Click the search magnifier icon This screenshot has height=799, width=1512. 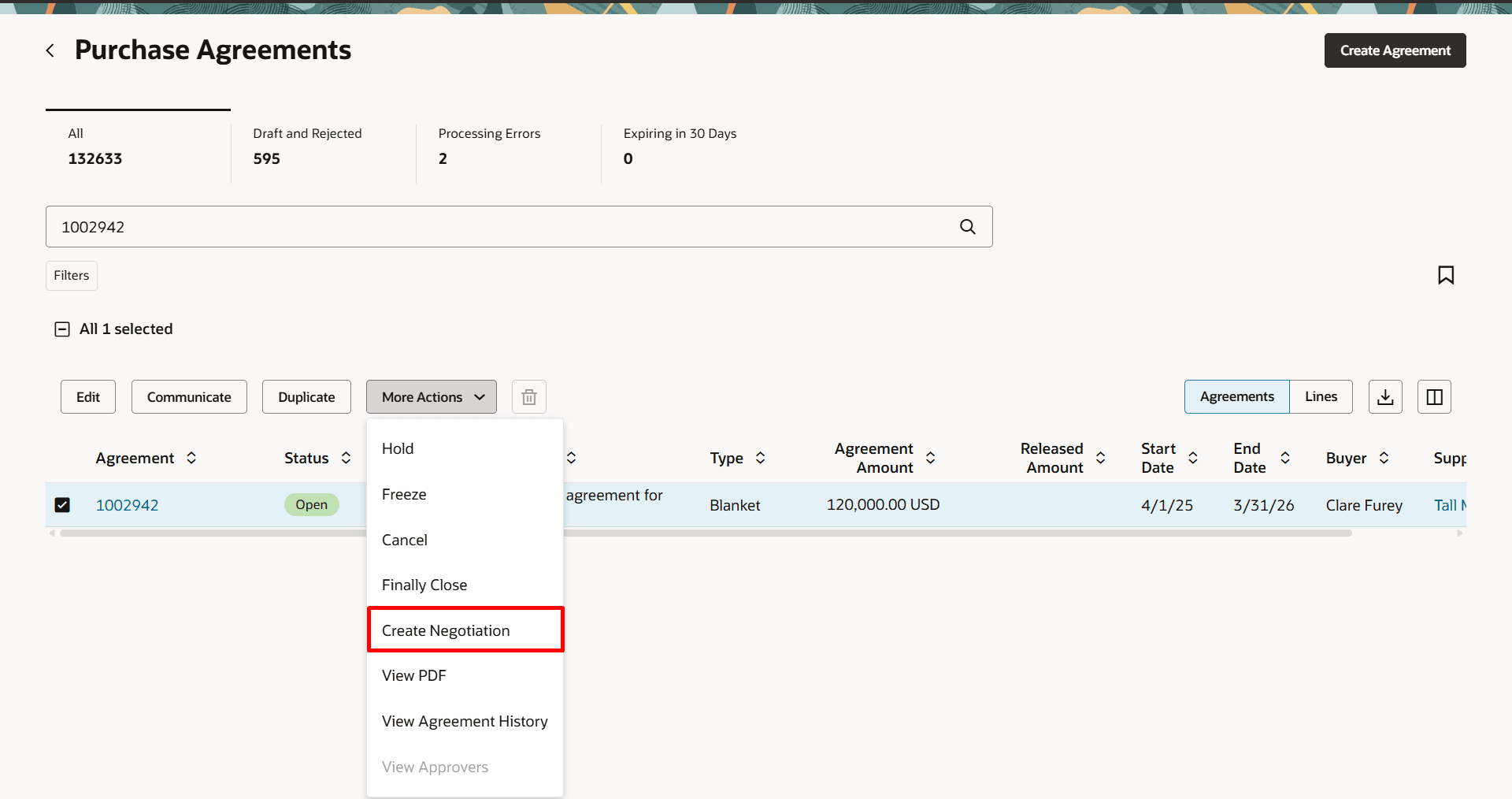[967, 227]
